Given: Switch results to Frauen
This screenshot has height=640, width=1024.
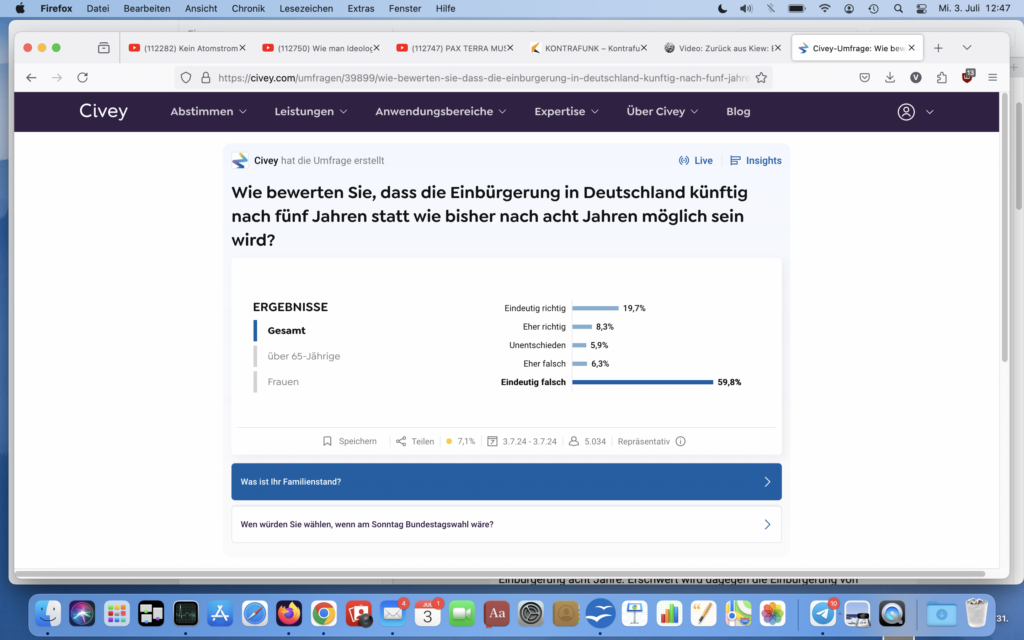Looking at the screenshot, I should coord(283,382).
